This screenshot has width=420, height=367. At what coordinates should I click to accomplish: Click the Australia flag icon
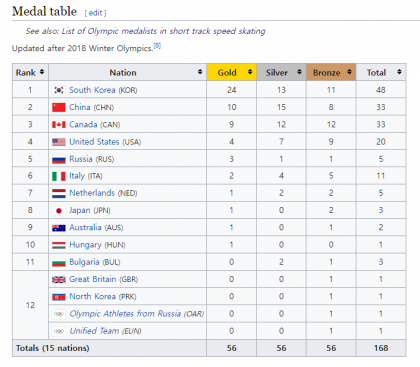click(59, 228)
